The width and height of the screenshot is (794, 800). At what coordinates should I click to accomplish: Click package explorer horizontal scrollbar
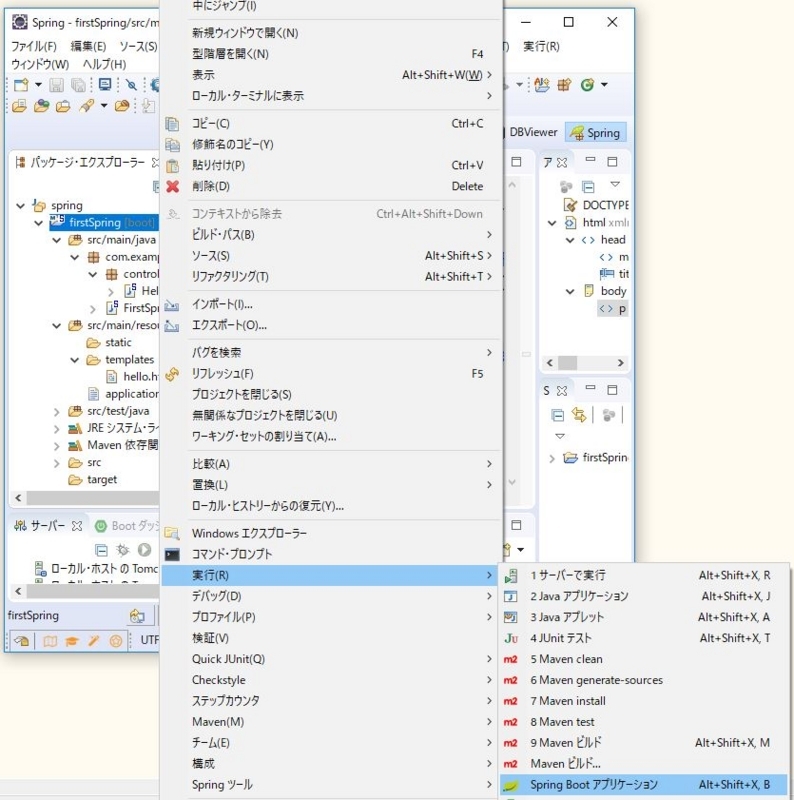point(92,497)
